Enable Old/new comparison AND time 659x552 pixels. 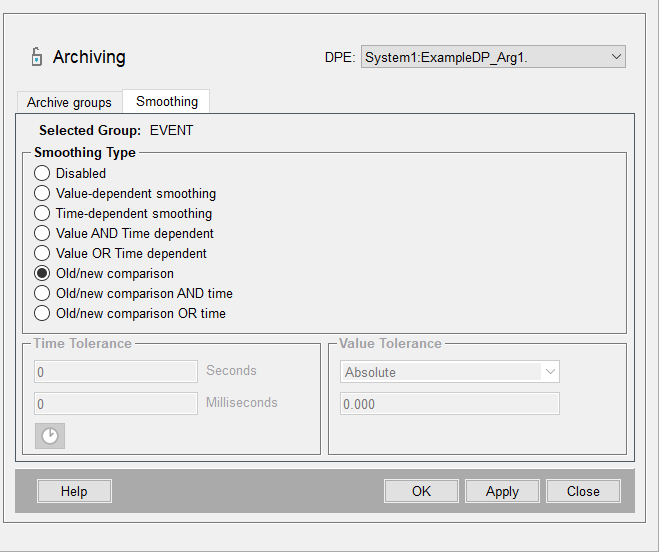coord(42,293)
